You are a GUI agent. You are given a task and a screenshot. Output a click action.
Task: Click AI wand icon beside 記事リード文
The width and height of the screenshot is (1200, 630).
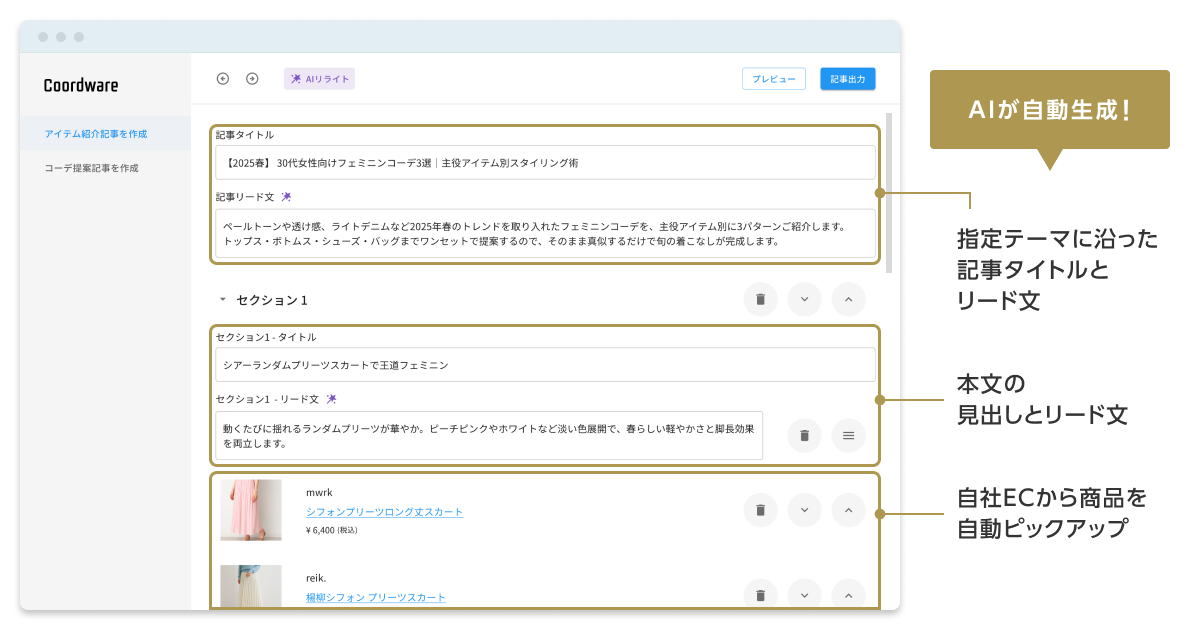(x=287, y=197)
